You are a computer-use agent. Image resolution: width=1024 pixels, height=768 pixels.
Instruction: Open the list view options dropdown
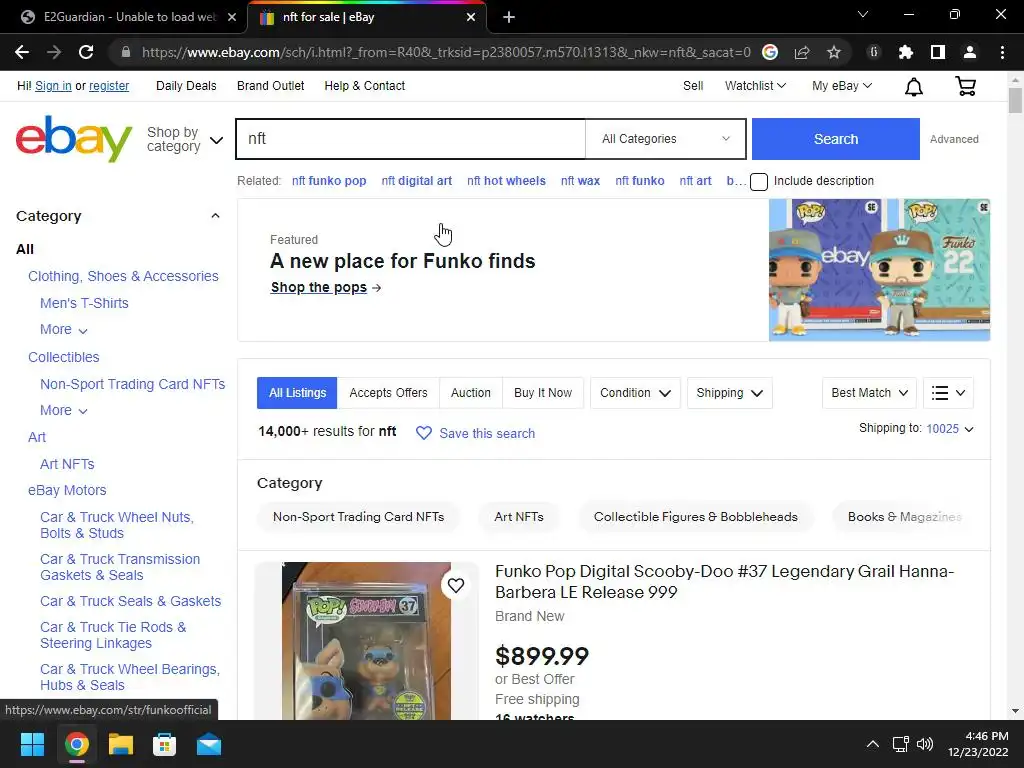coord(948,393)
